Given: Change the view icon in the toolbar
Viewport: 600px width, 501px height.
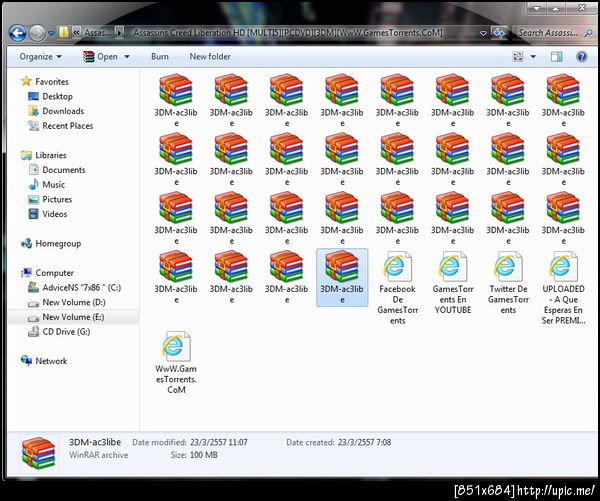Looking at the screenshot, I should pyautogui.click(x=518, y=57).
